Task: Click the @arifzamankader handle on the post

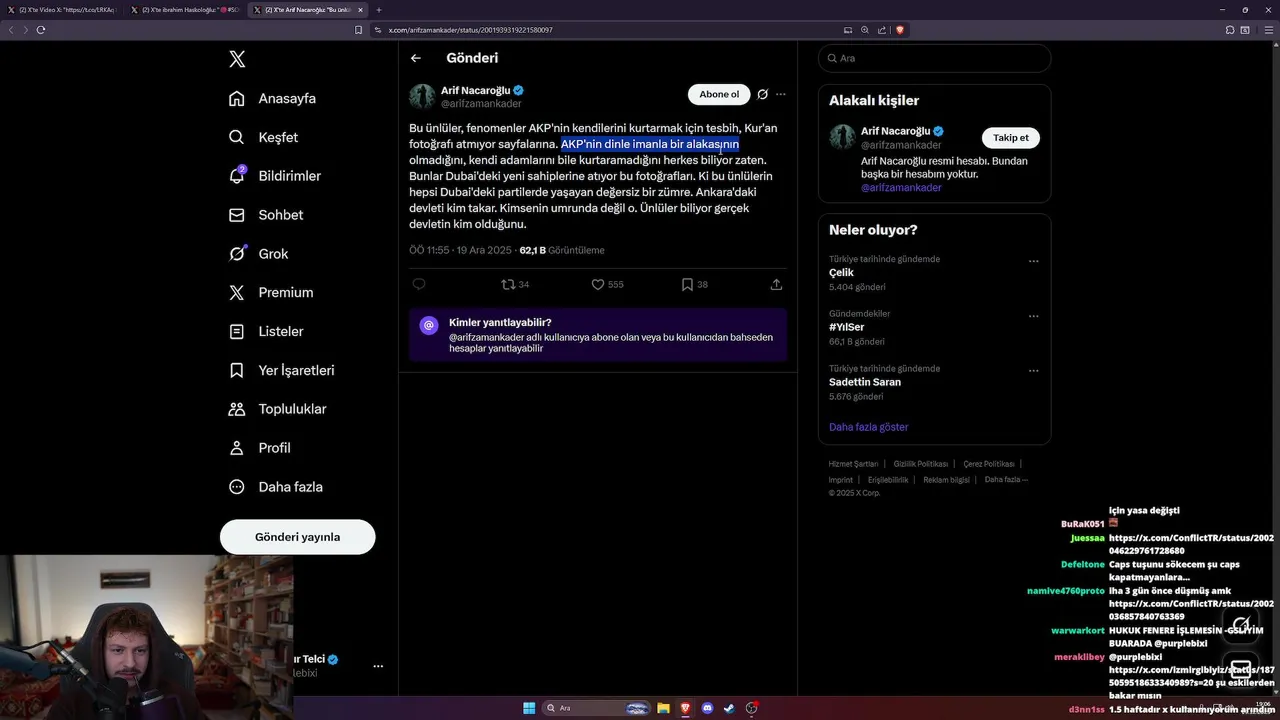Action: click(x=481, y=104)
